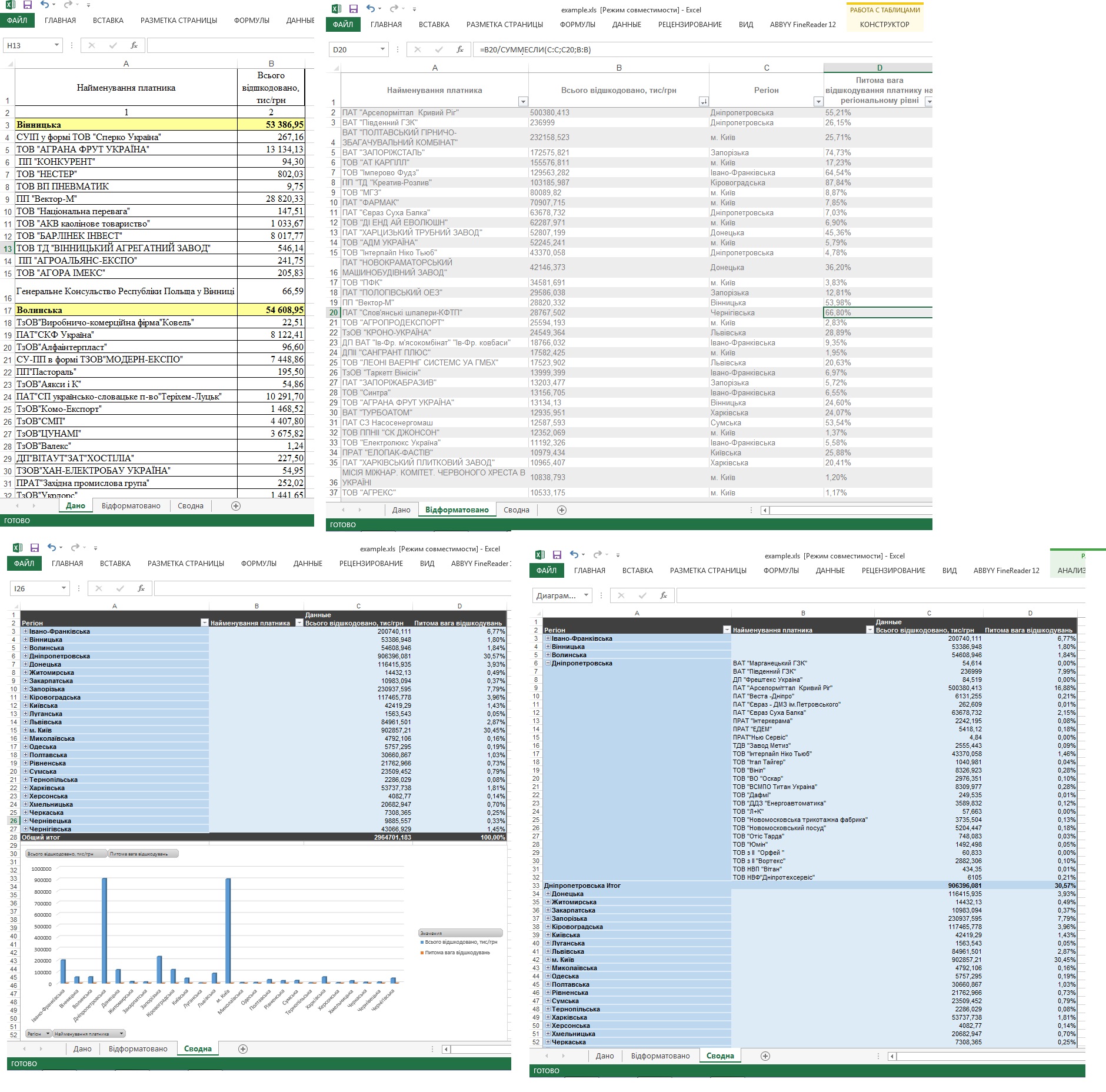This screenshot has height=1092, width=1106.
Task: Click Insert Function (fx) beside the D20 name box
Action: click(460, 49)
